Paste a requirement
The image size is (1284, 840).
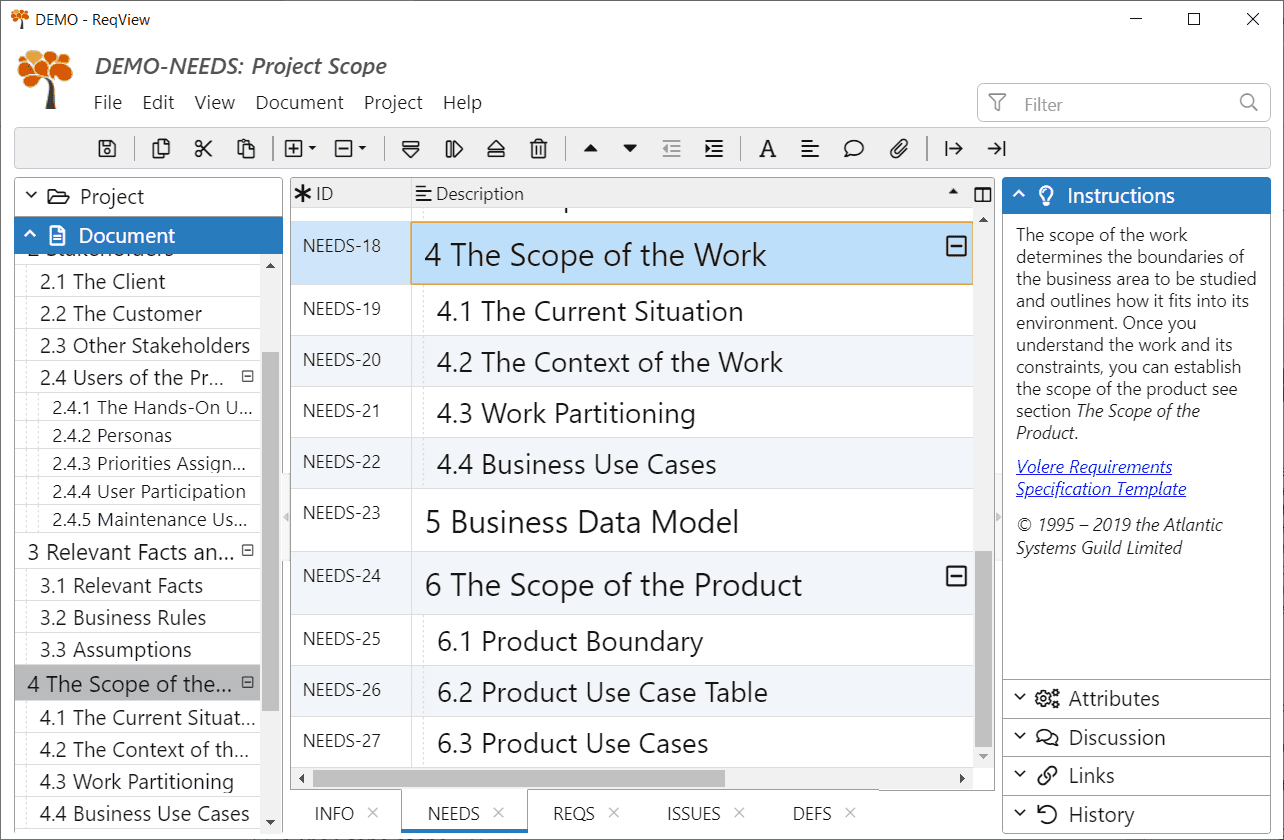pyautogui.click(x=246, y=148)
